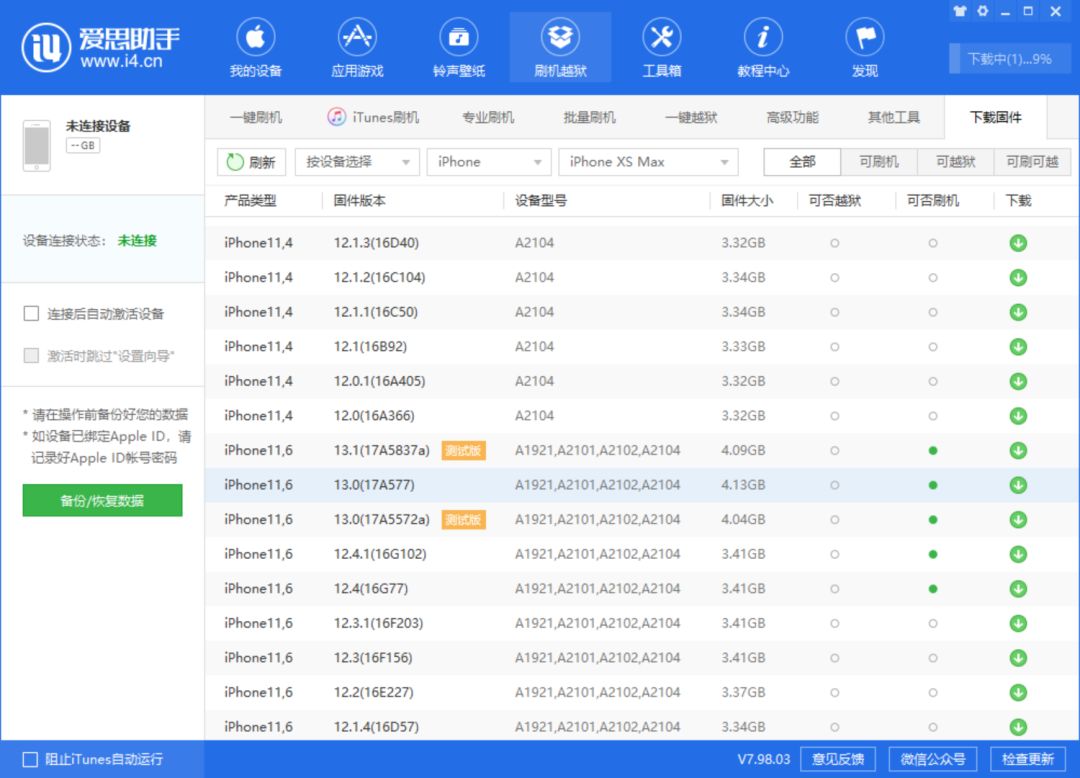Click the 4.13GB size cell
The height and width of the screenshot is (778, 1080).
point(743,485)
